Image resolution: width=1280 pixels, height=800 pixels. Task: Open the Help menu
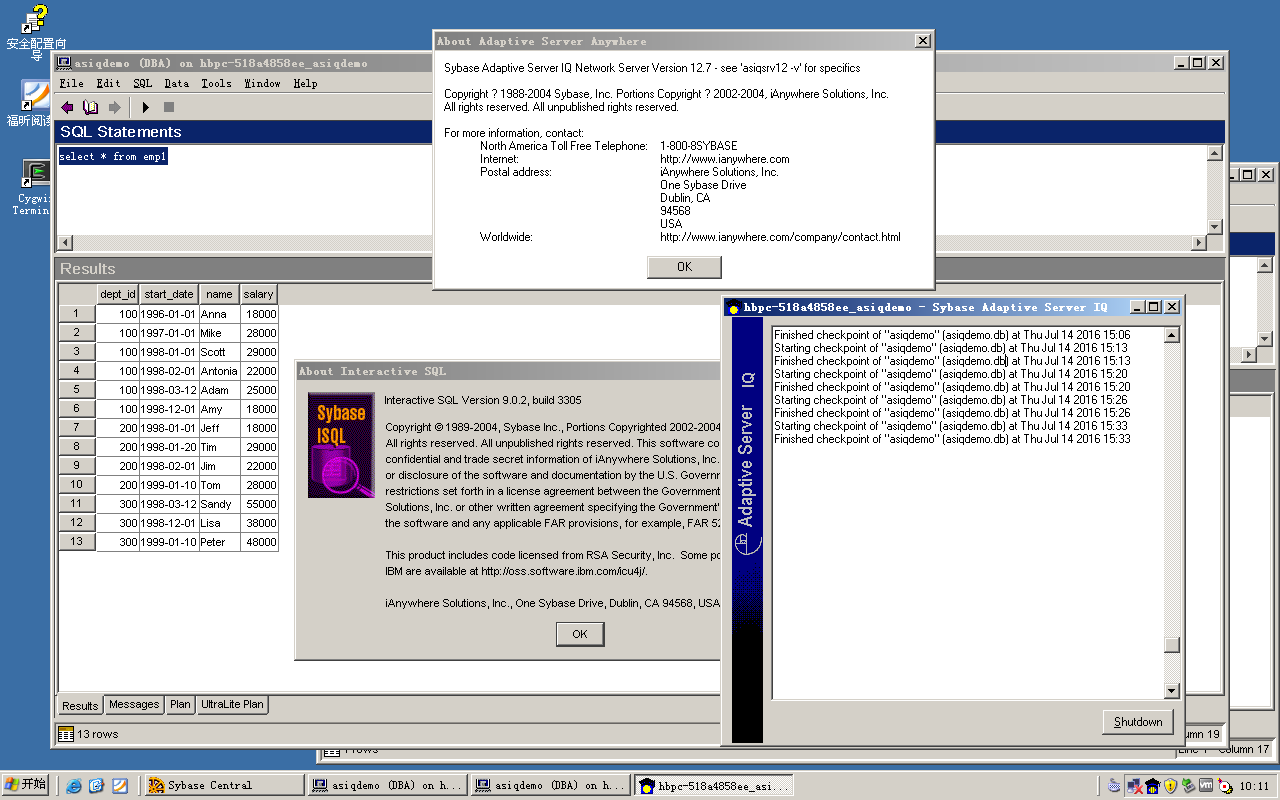[x=305, y=84]
